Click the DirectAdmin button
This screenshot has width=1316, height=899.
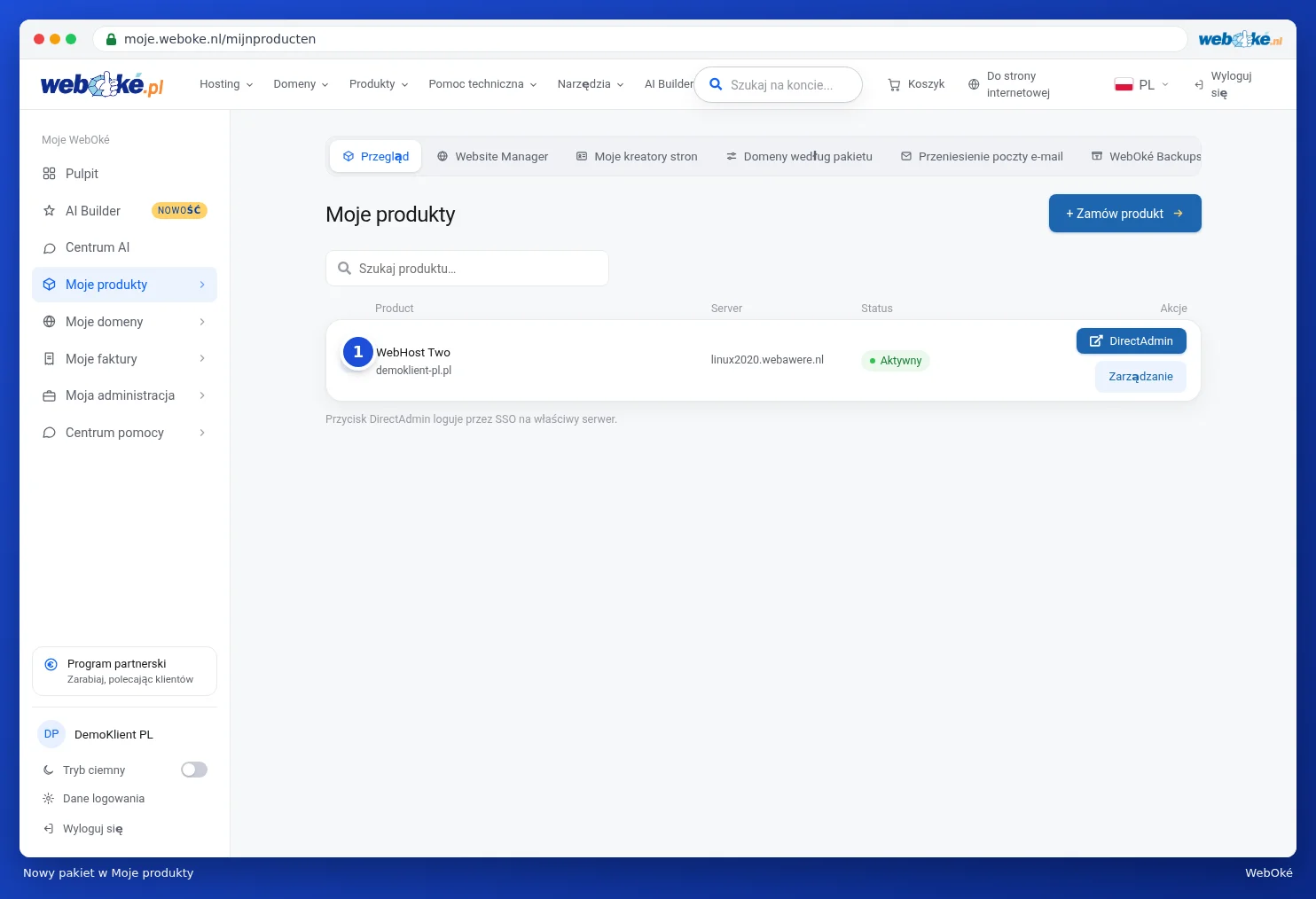pos(1132,340)
